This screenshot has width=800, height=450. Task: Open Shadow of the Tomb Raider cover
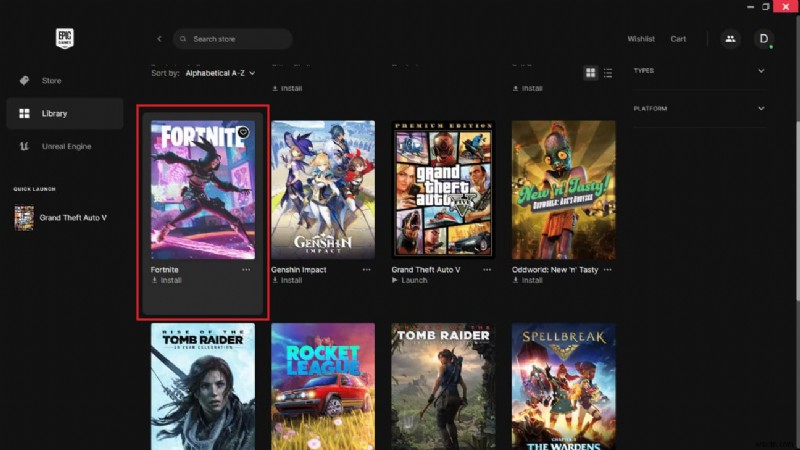443,386
